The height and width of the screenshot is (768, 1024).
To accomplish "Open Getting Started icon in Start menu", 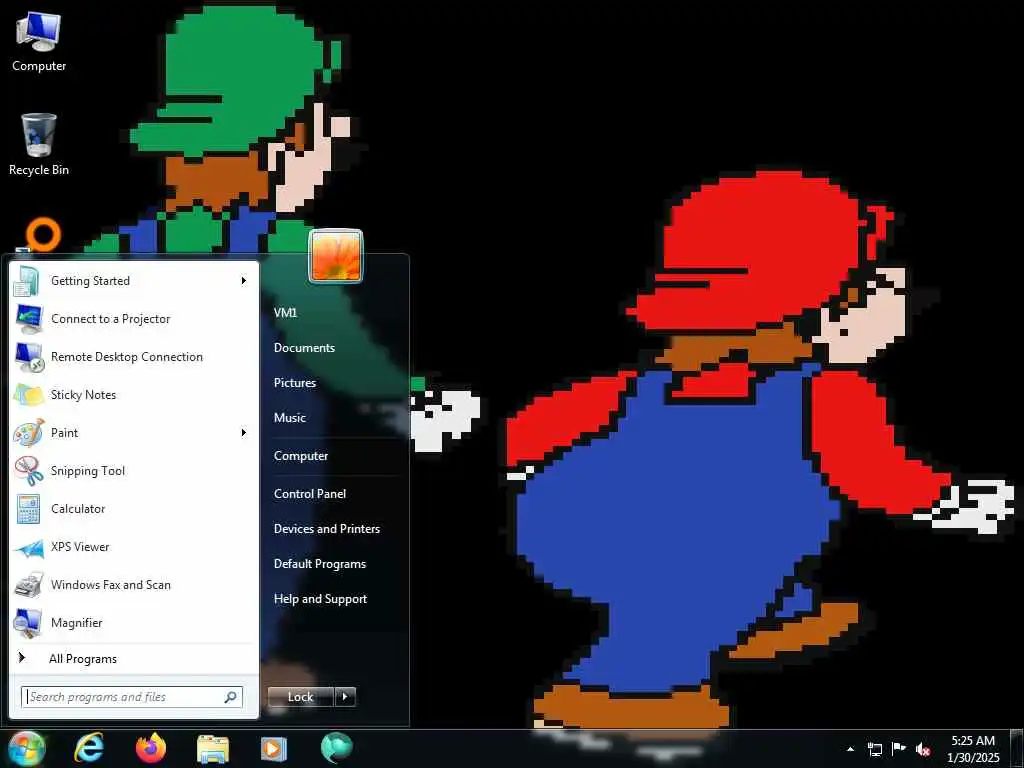I will point(27,281).
